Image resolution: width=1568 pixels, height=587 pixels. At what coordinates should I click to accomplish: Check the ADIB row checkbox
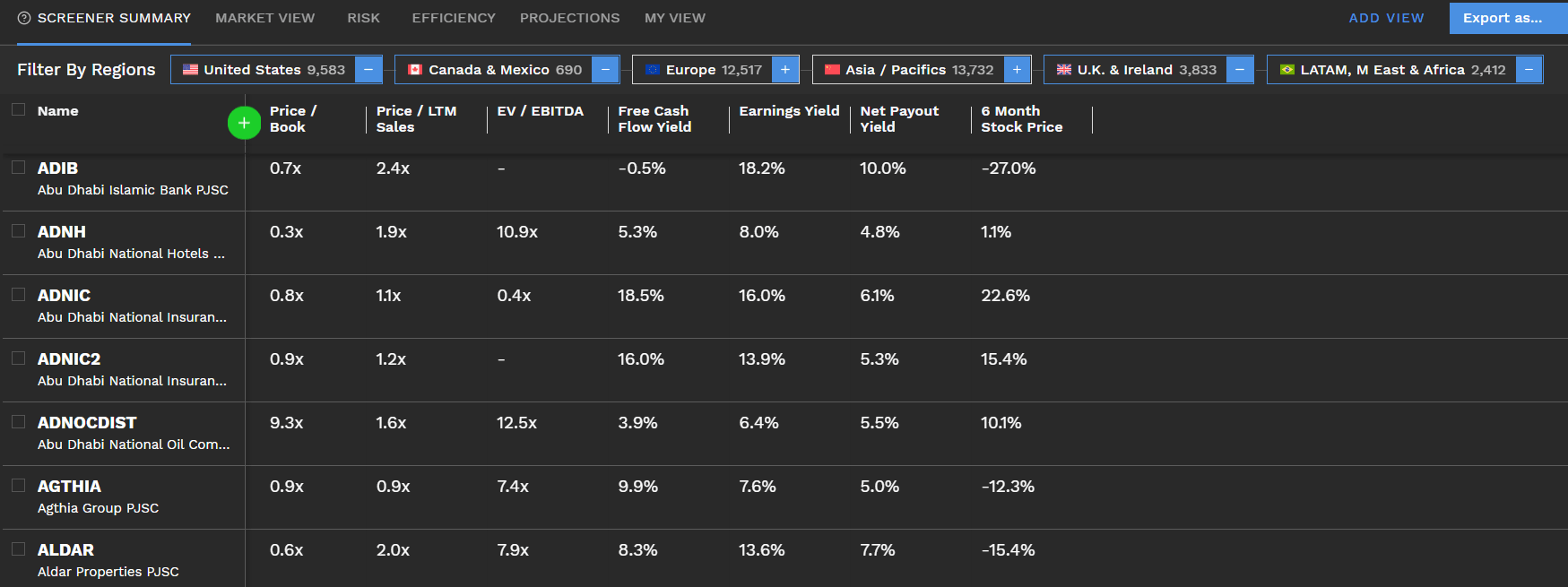pyautogui.click(x=18, y=167)
